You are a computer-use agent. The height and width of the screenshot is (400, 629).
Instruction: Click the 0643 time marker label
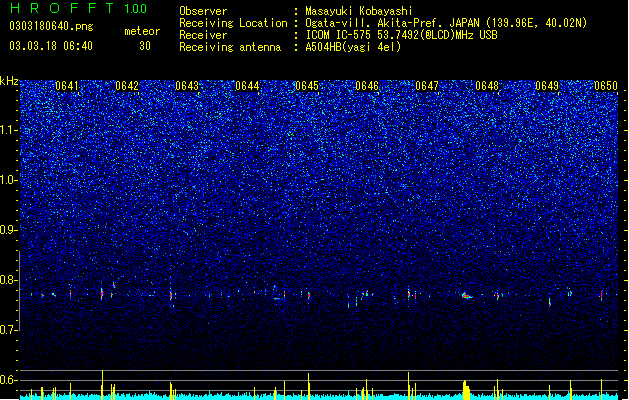(x=187, y=86)
